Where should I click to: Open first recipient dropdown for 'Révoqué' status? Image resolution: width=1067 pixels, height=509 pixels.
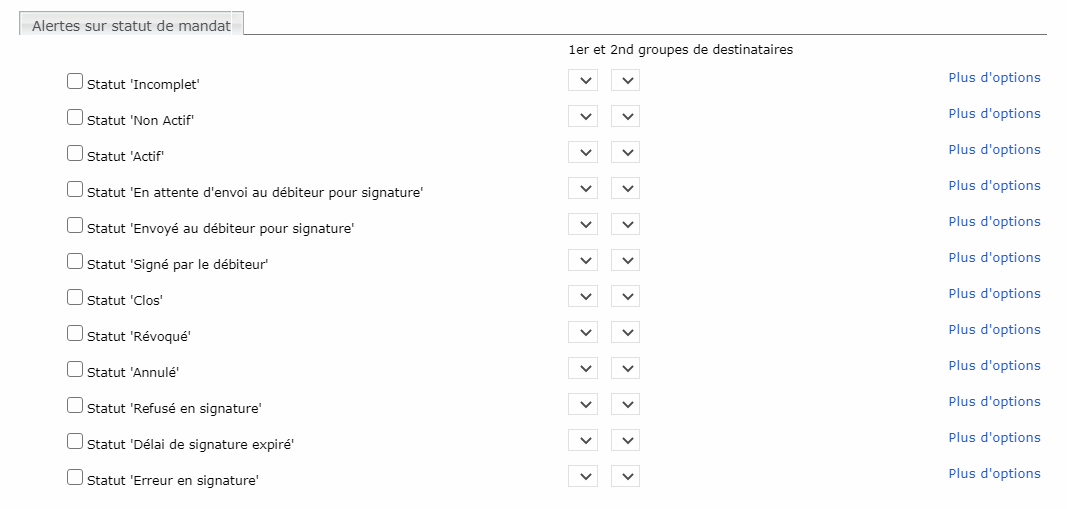coord(583,332)
